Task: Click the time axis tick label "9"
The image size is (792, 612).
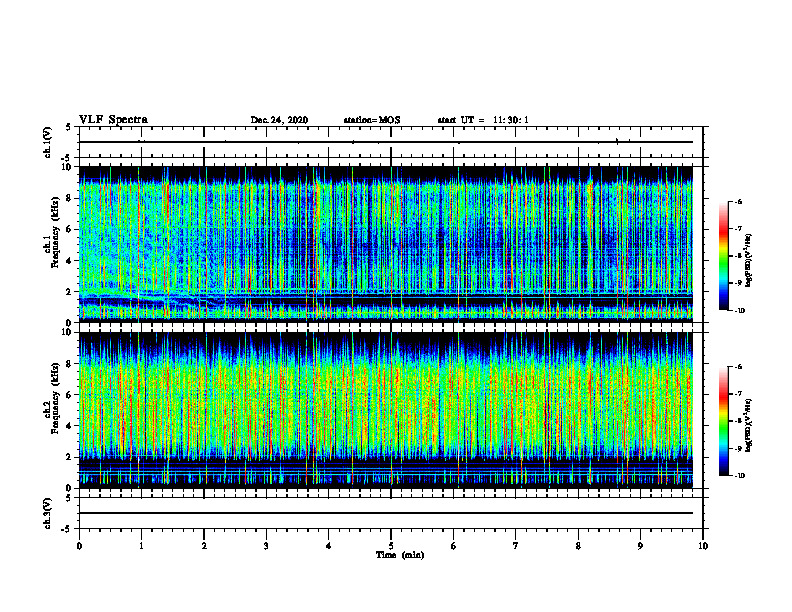Action: point(640,546)
